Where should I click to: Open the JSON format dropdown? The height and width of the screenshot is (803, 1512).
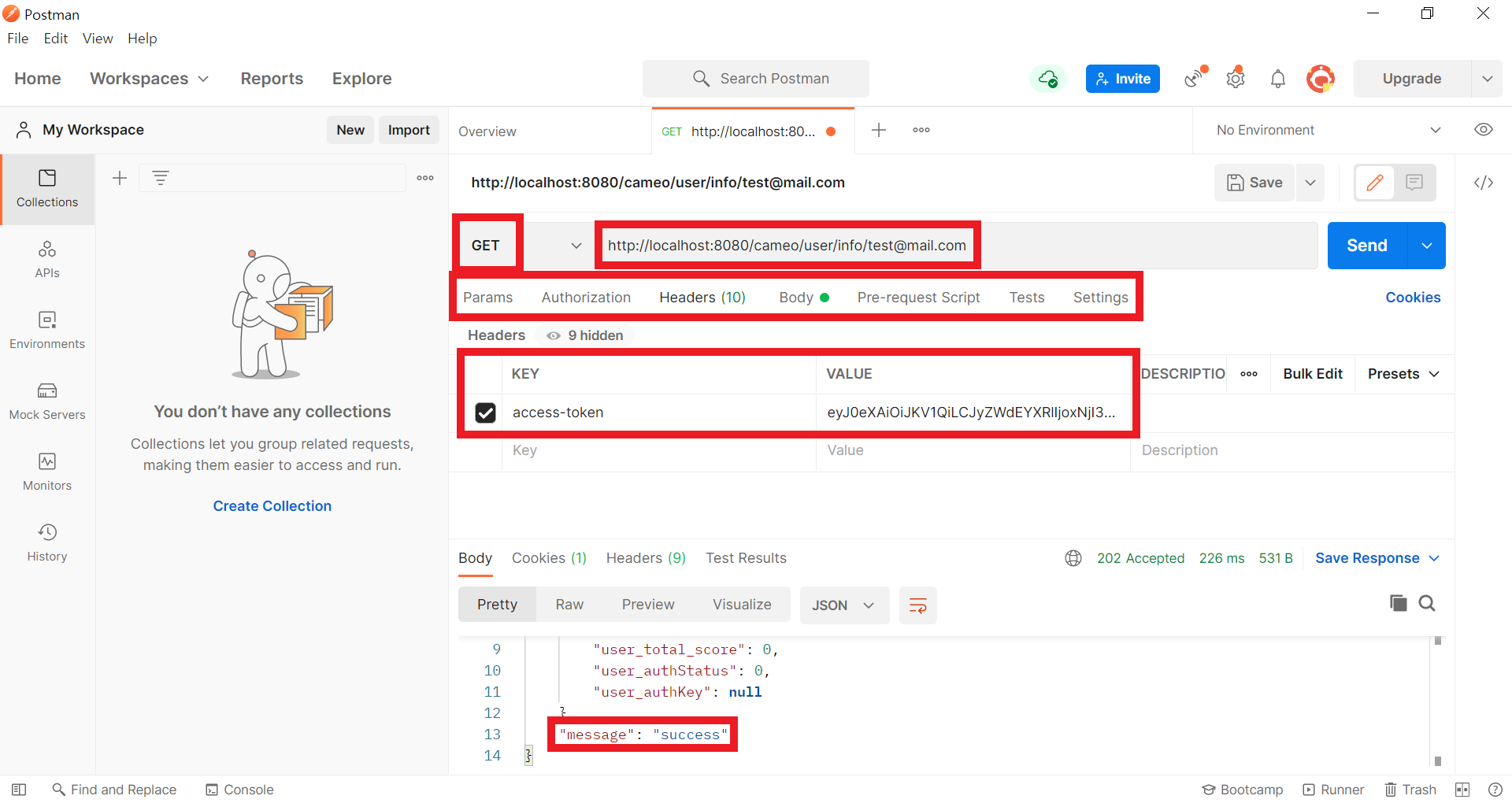[x=843, y=605]
